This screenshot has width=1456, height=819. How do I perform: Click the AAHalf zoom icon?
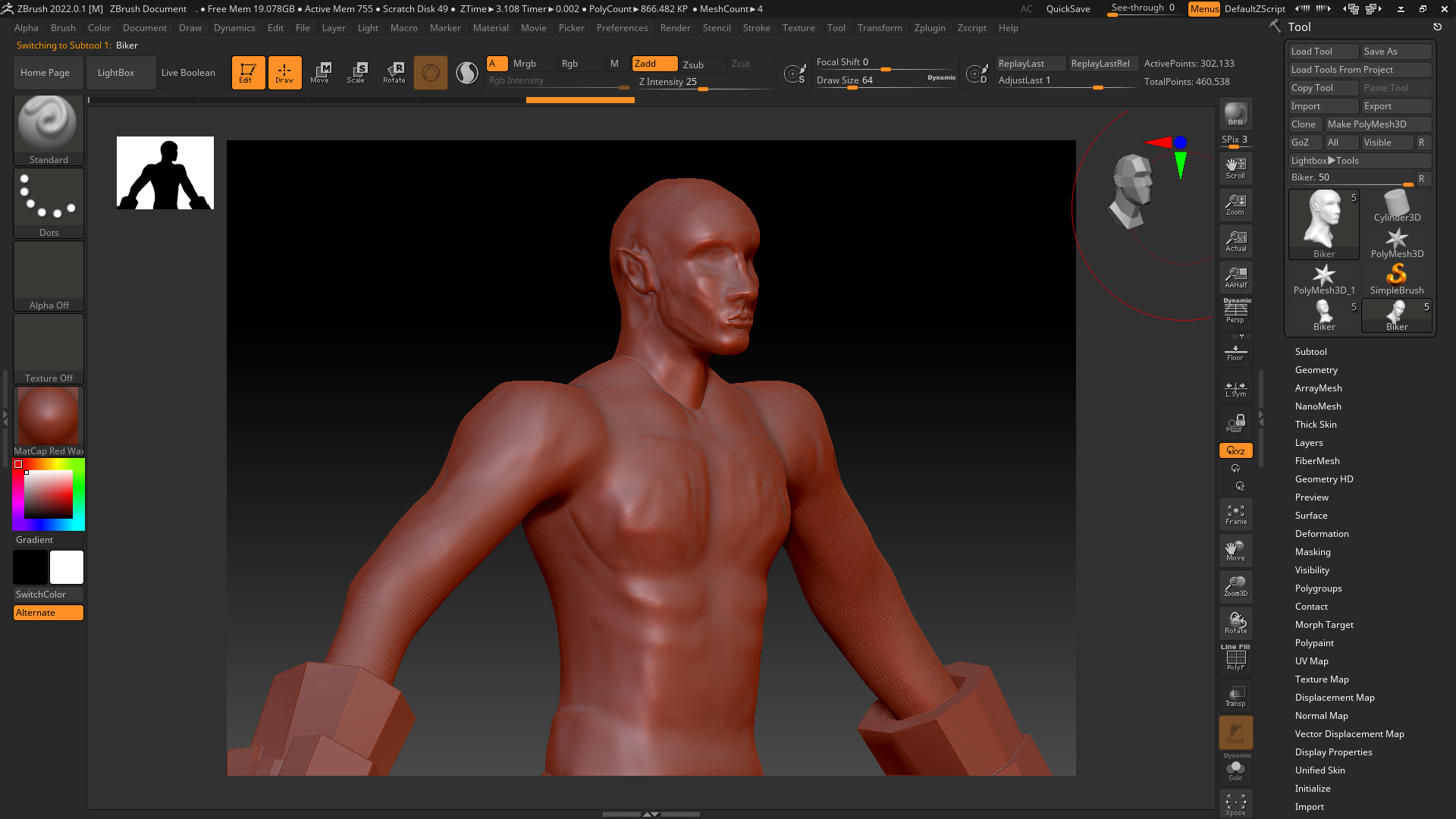pyautogui.click(x=1235, y=278)
